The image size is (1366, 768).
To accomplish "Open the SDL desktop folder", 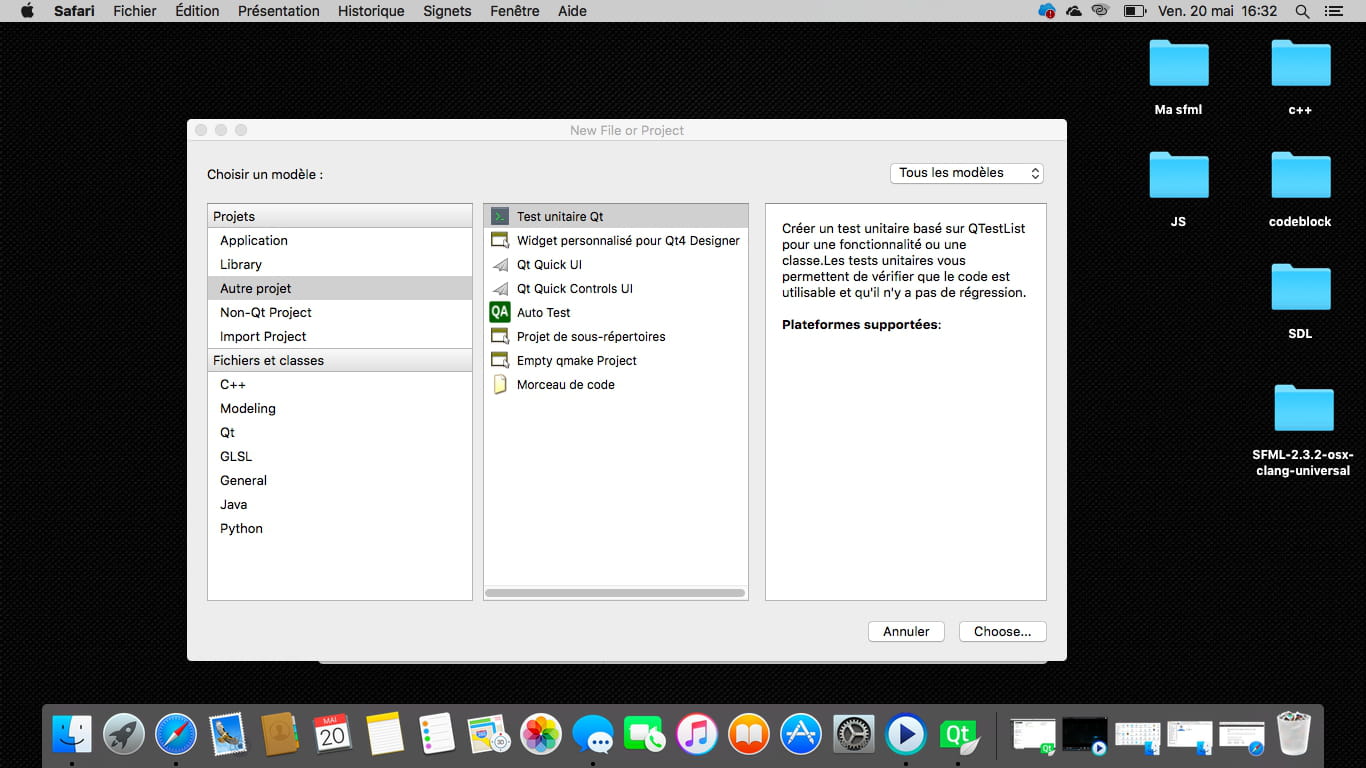I will [x=1300, y=302].
